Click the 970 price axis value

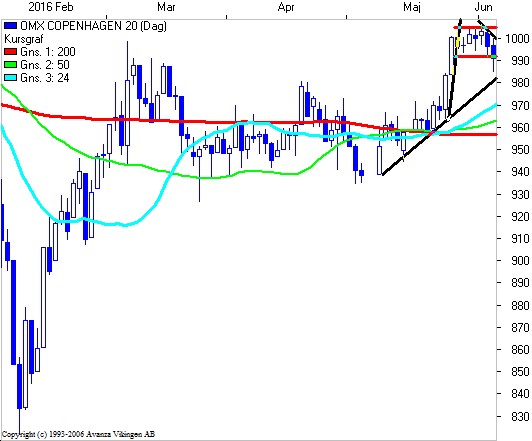[520, 106]
